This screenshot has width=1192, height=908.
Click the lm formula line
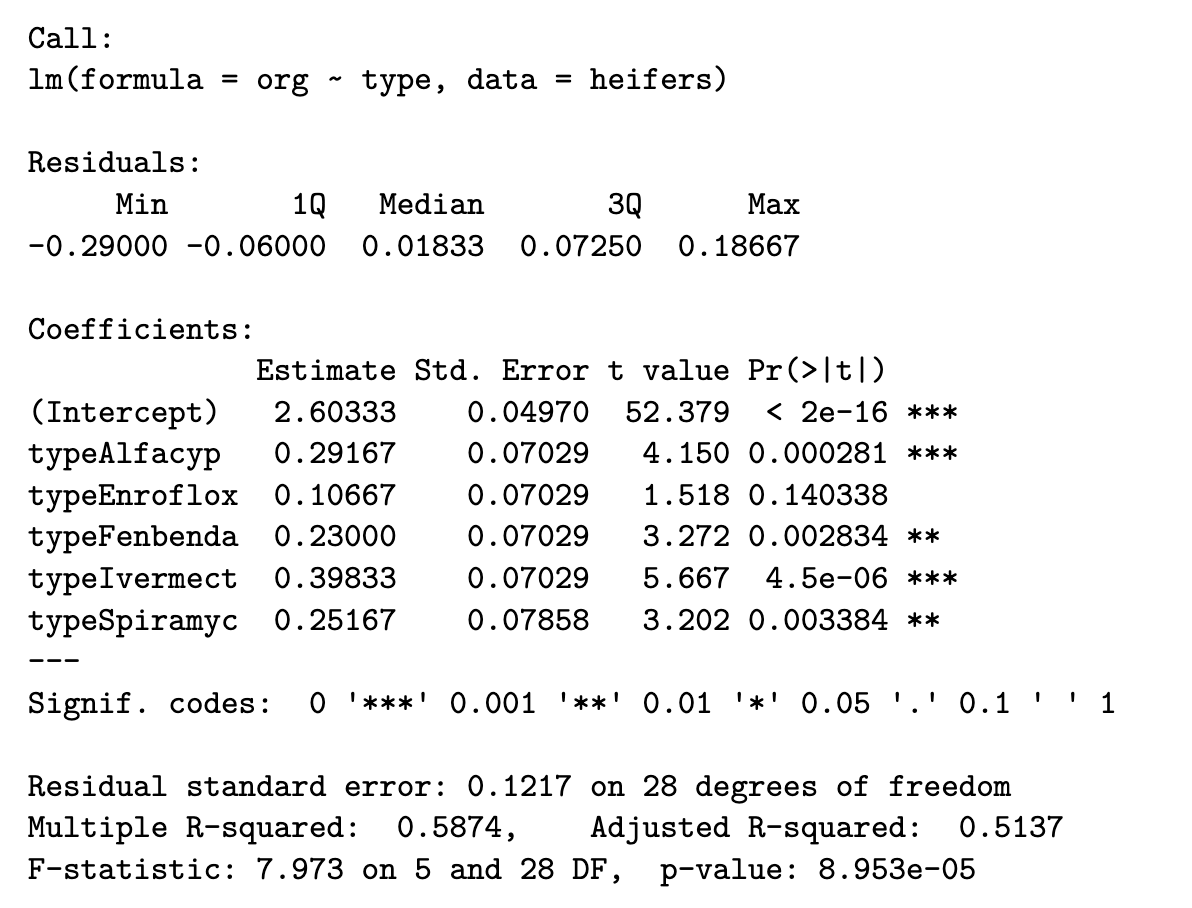coord(377,80)
